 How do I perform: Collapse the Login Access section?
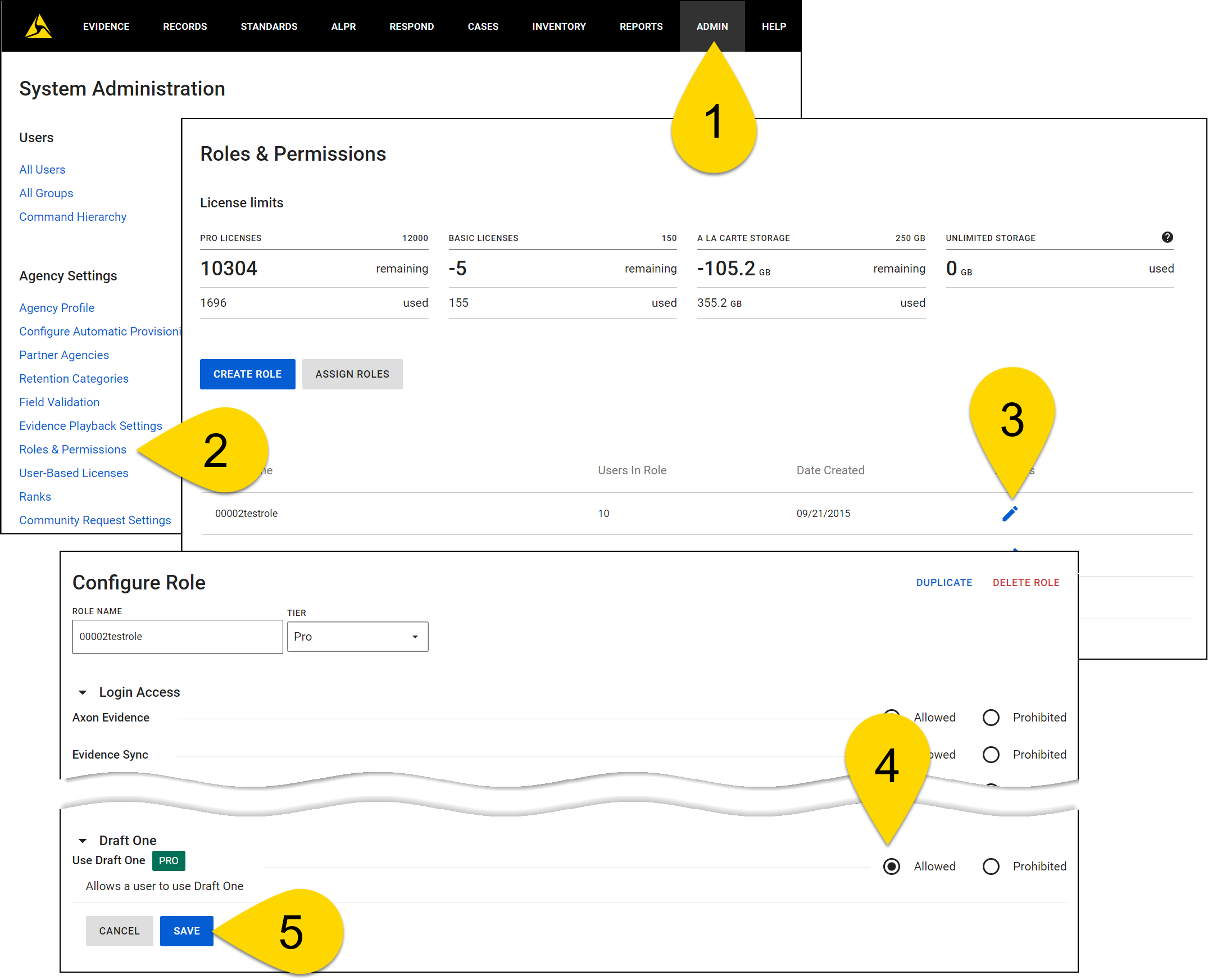click(x=83, y=692)
